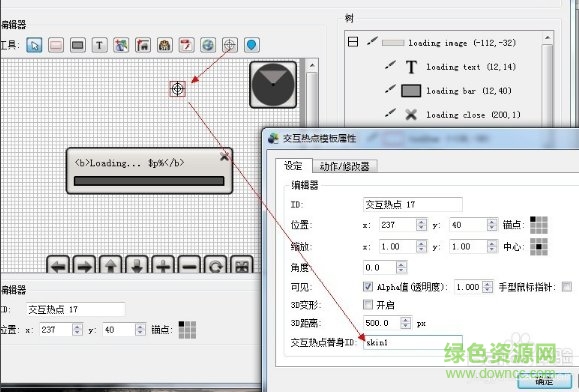This screenshot has width=579, height=392.
Task: Increase dialog position y with stepper arrow
Action: tap(492, 221)
